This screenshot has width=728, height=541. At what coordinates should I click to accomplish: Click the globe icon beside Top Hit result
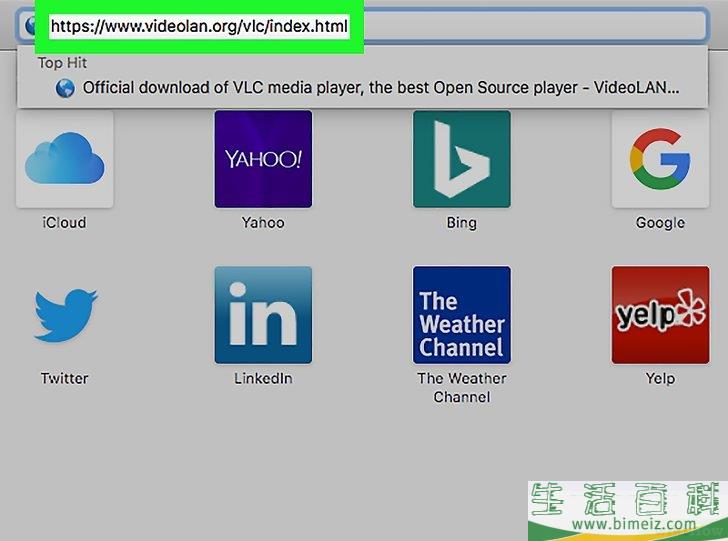click(65, 88)
